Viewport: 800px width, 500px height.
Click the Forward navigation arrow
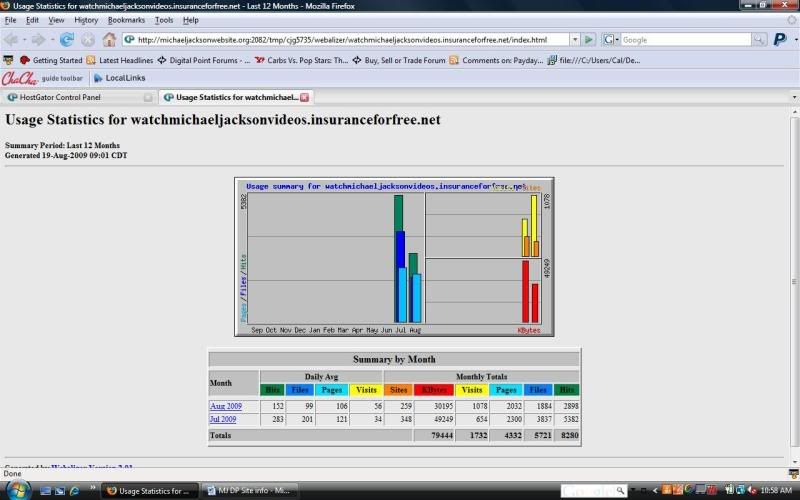coord(38,39)
